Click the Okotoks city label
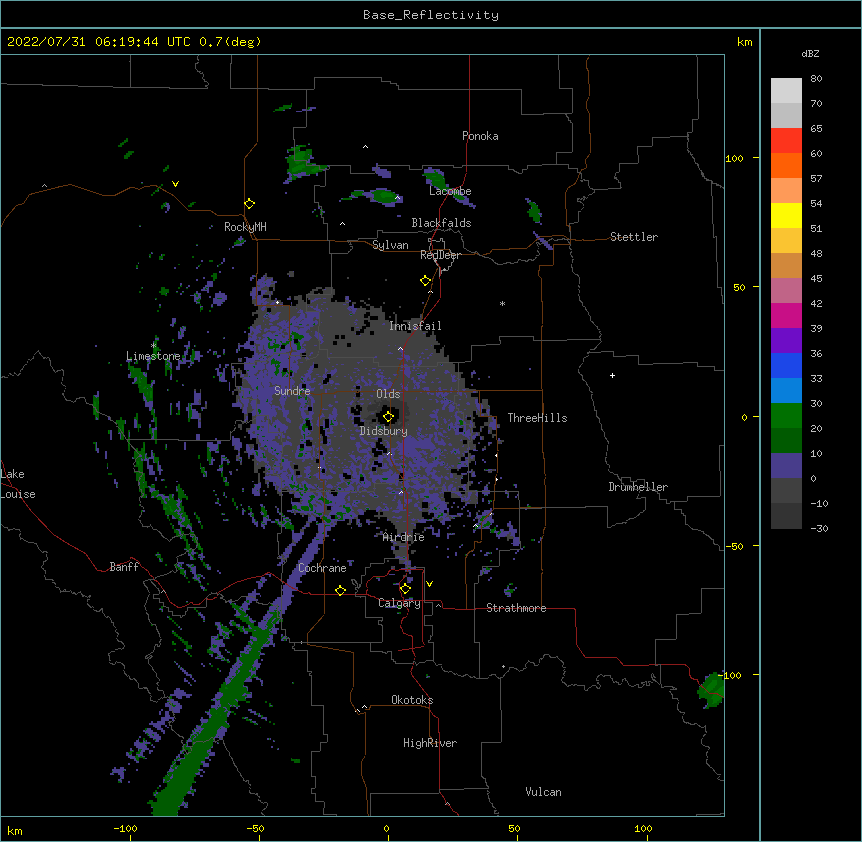This screenshot has width=862, height=842. tap(412, 700)
